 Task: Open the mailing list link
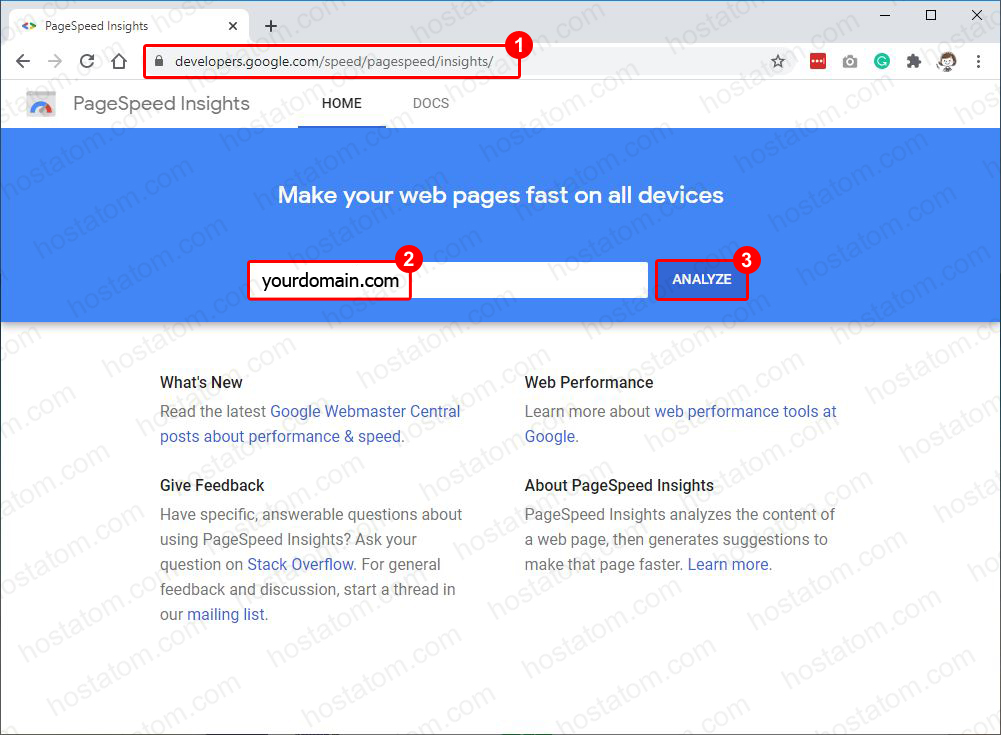tap(226, 614)
